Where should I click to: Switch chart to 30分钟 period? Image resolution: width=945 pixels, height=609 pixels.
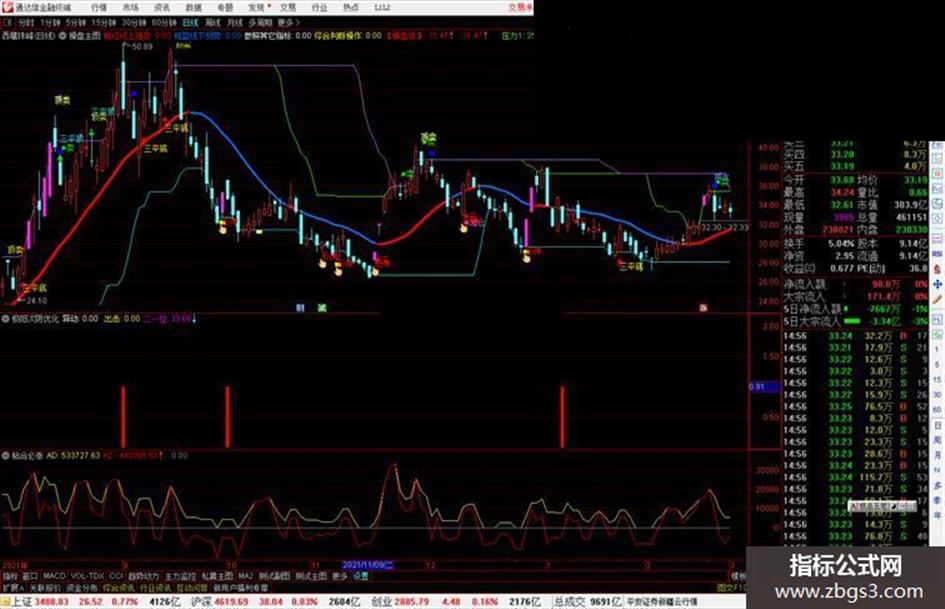[134, 22]
